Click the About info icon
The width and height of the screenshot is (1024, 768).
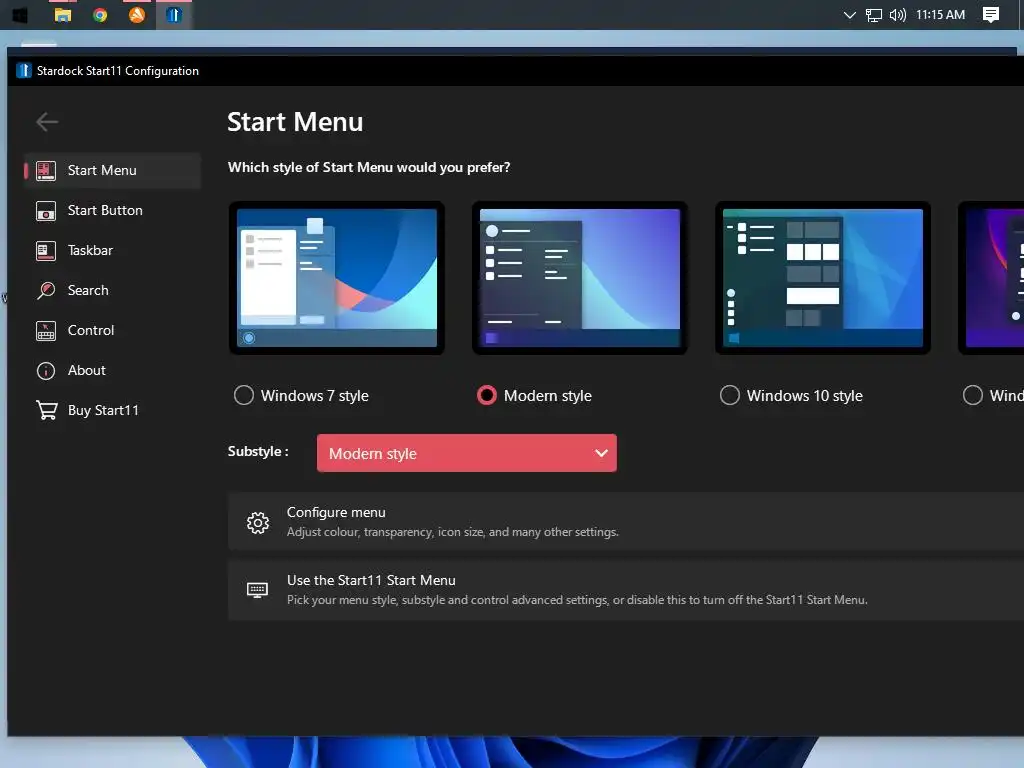[46, 371]
